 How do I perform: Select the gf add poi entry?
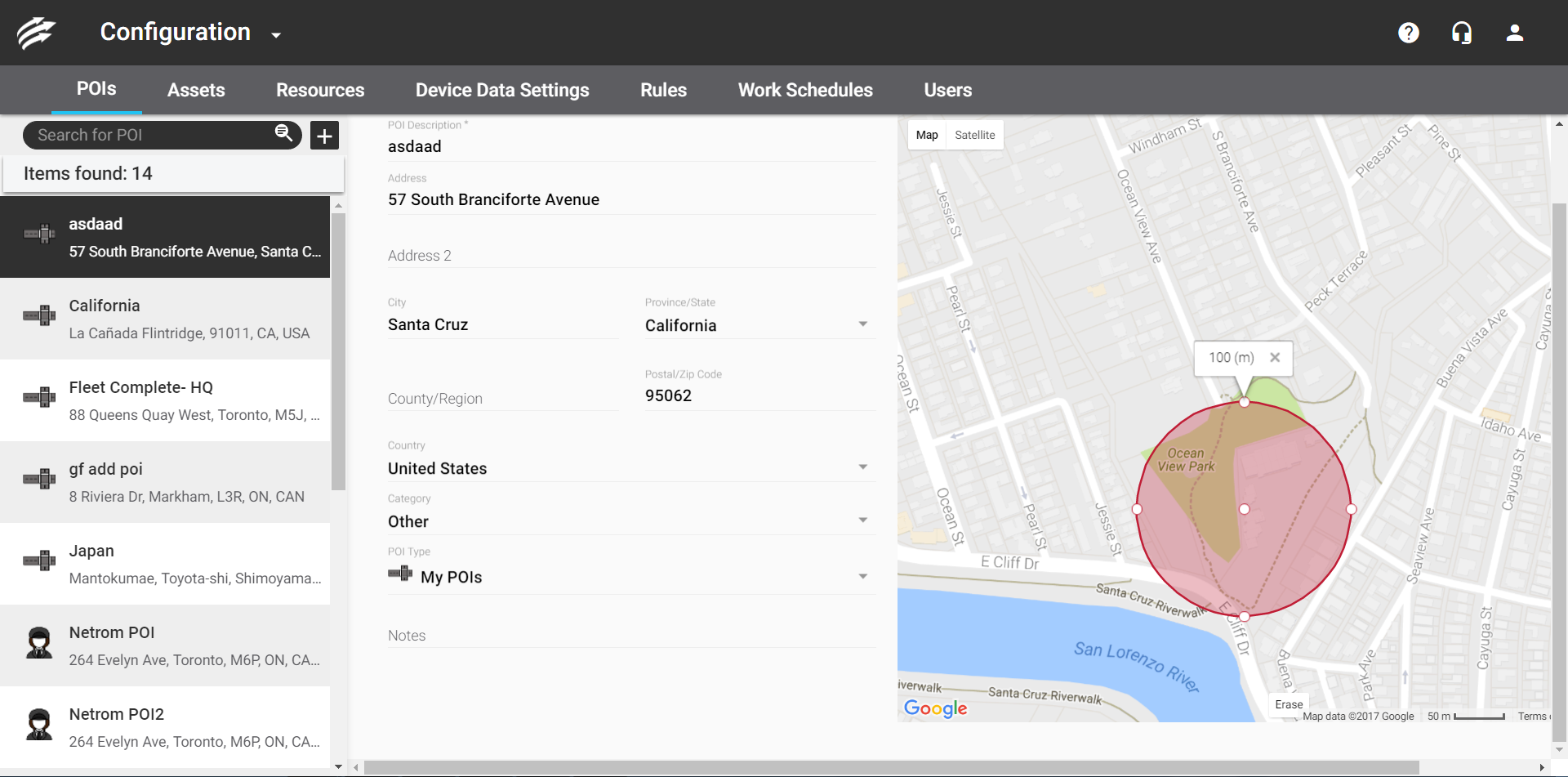coord(165,482)
